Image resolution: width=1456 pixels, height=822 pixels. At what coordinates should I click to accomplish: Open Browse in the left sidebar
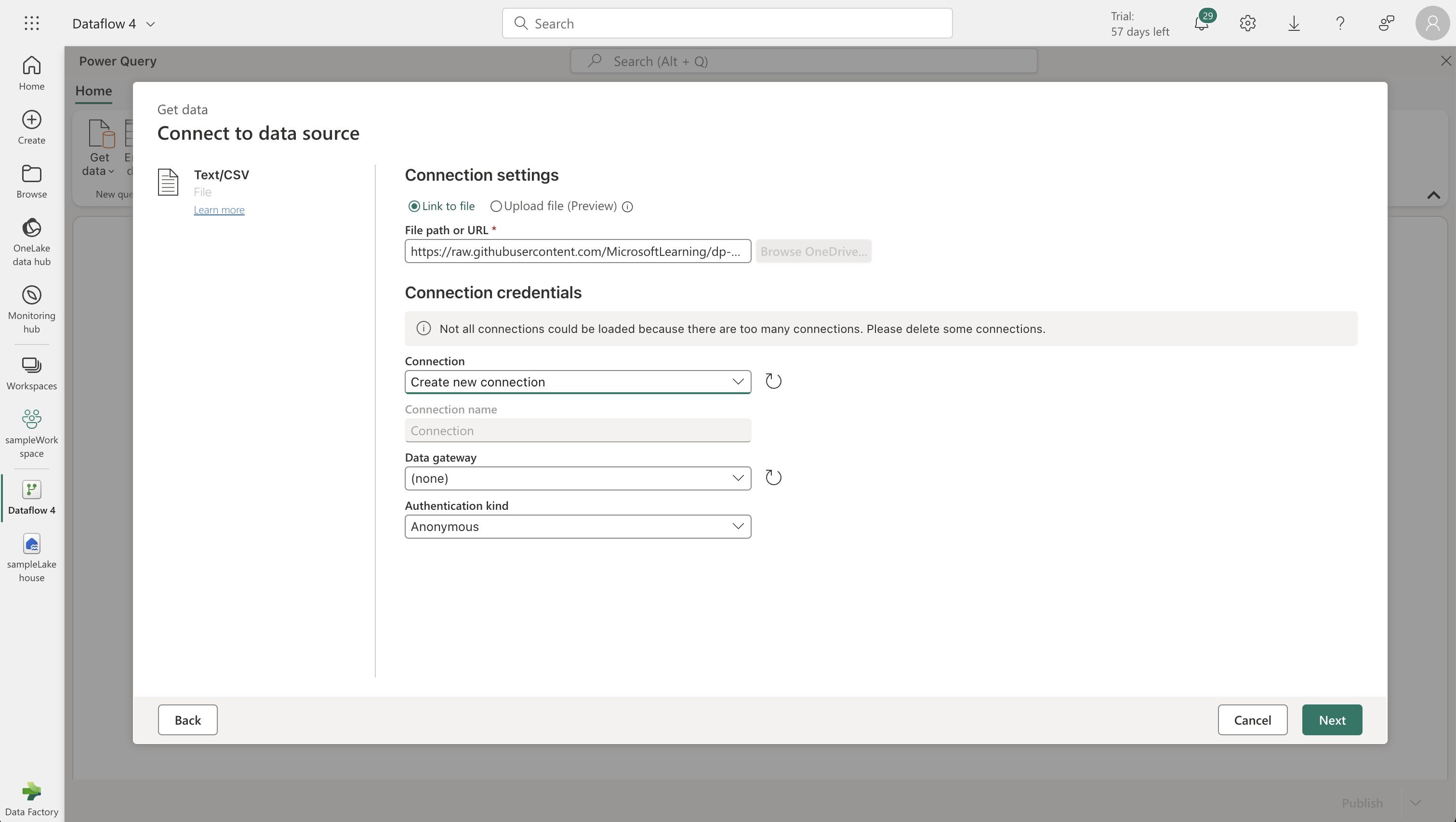coord(32,182)
